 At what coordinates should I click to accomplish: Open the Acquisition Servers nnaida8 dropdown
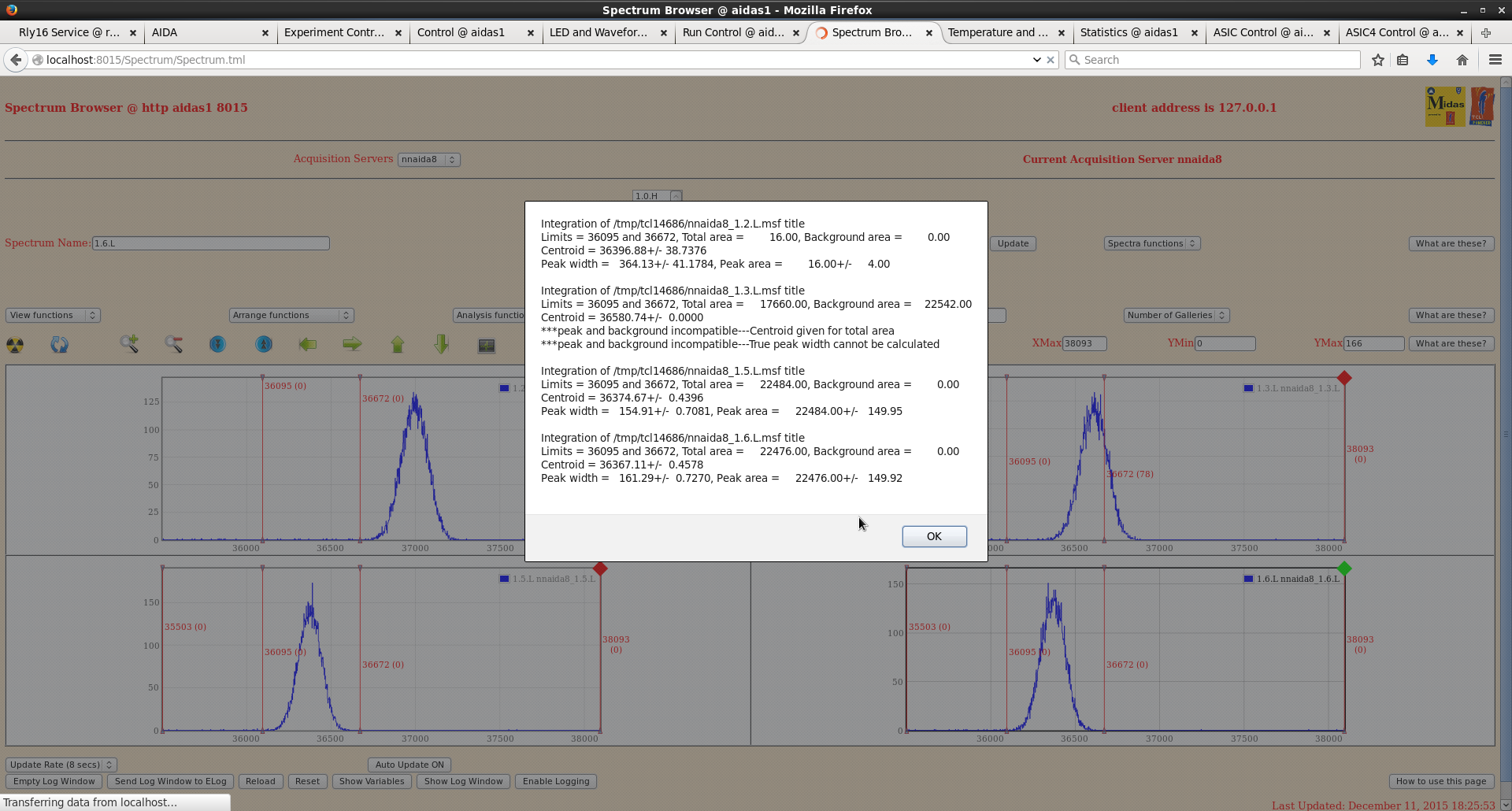[429, 160]
